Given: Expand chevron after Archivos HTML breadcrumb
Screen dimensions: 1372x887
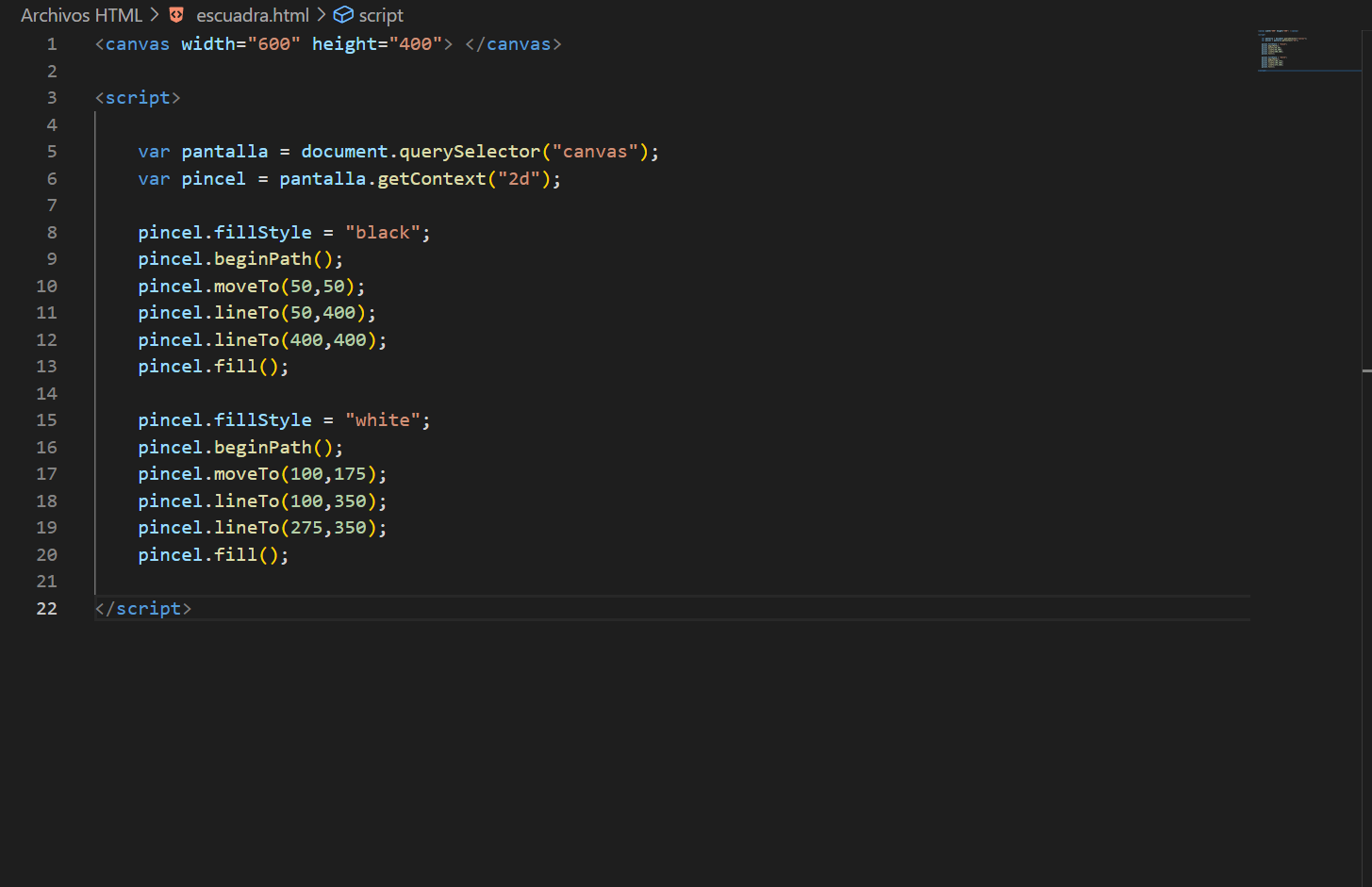Looking at the screenshot, I should click(155, 15).
